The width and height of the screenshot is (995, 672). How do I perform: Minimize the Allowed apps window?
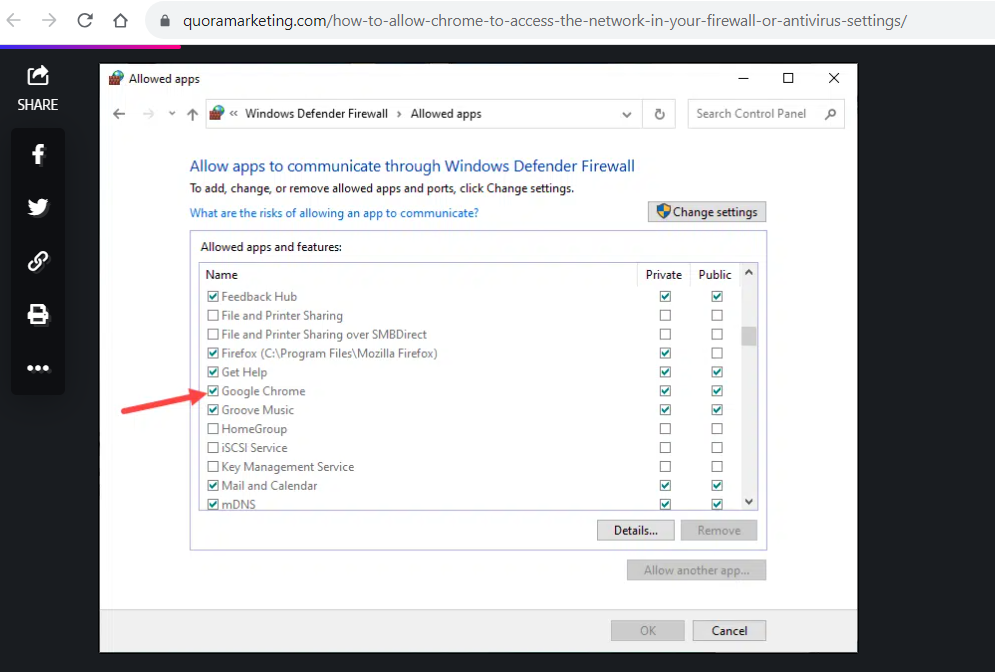(x=744, y=78)
